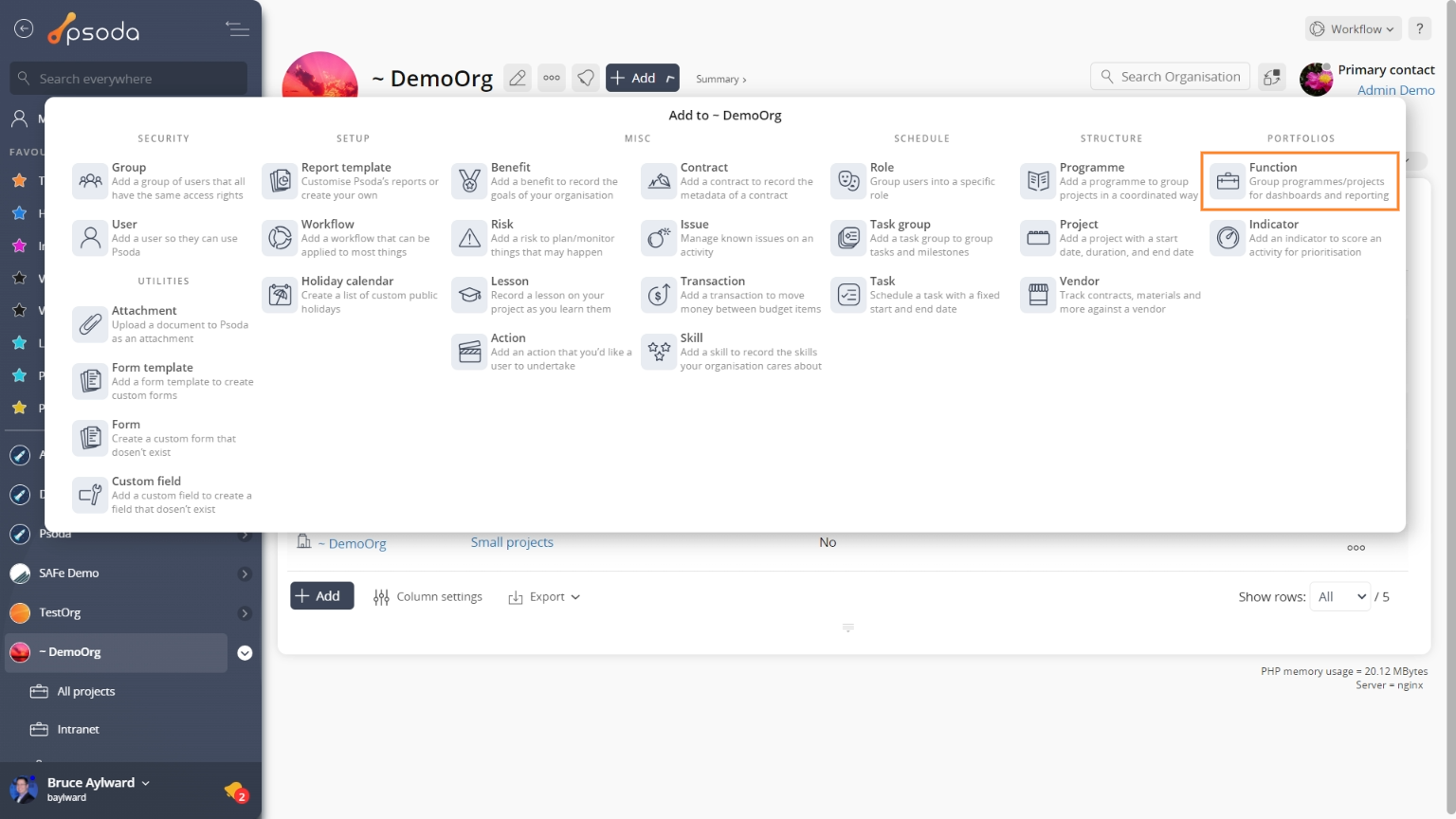Open Column settings

tap(428, 597)
